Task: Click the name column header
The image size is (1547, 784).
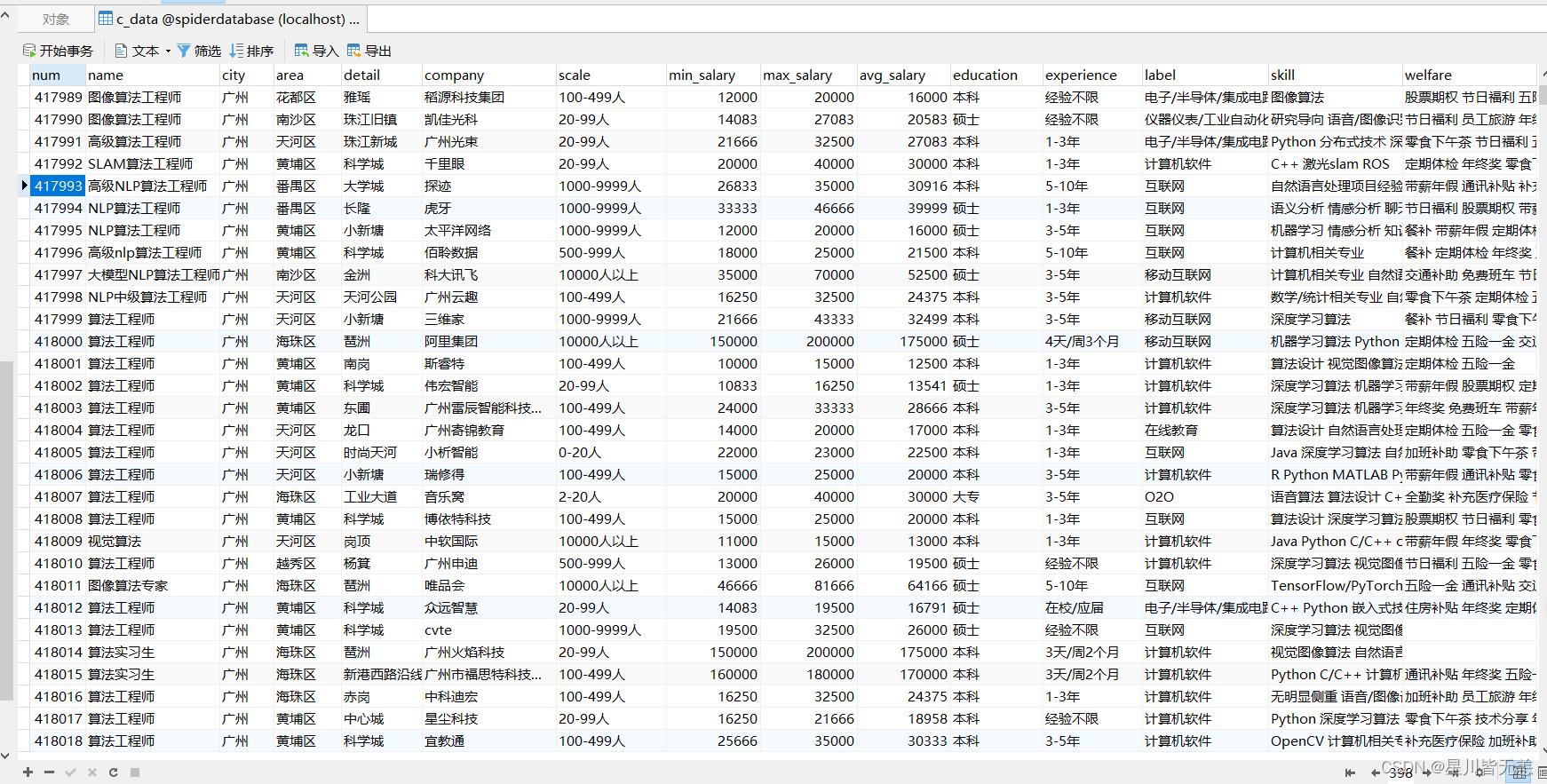Action: [152, 75]
